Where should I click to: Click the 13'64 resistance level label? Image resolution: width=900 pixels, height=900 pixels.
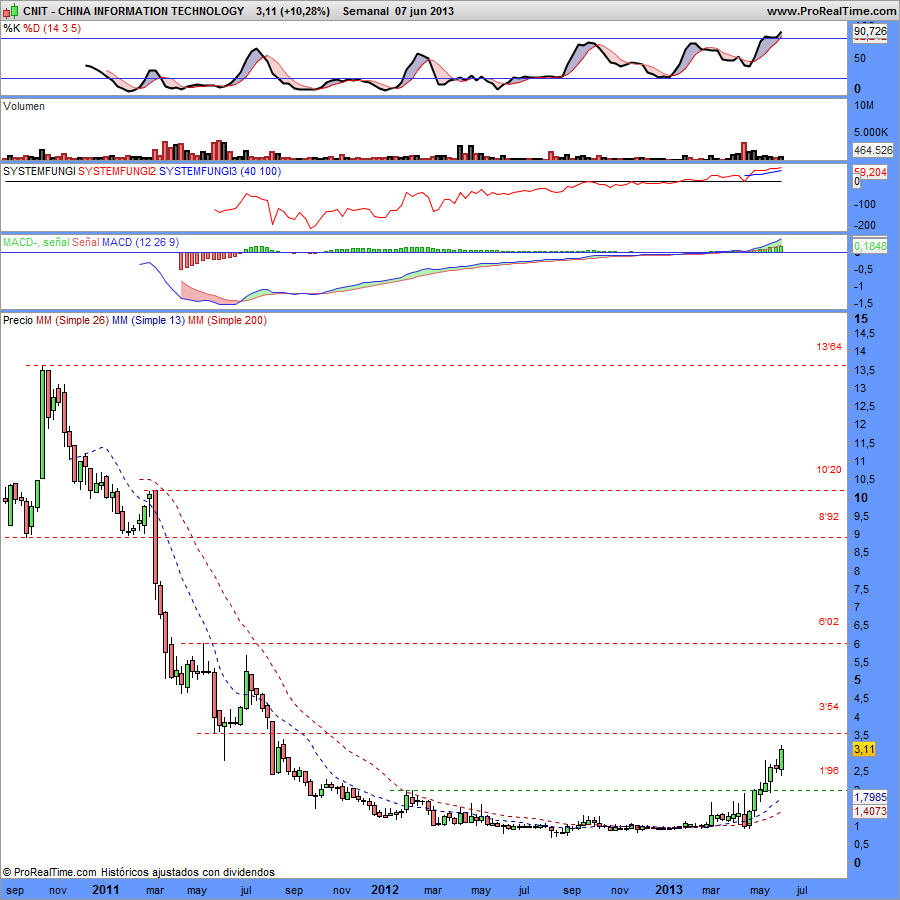click(829, 347)
